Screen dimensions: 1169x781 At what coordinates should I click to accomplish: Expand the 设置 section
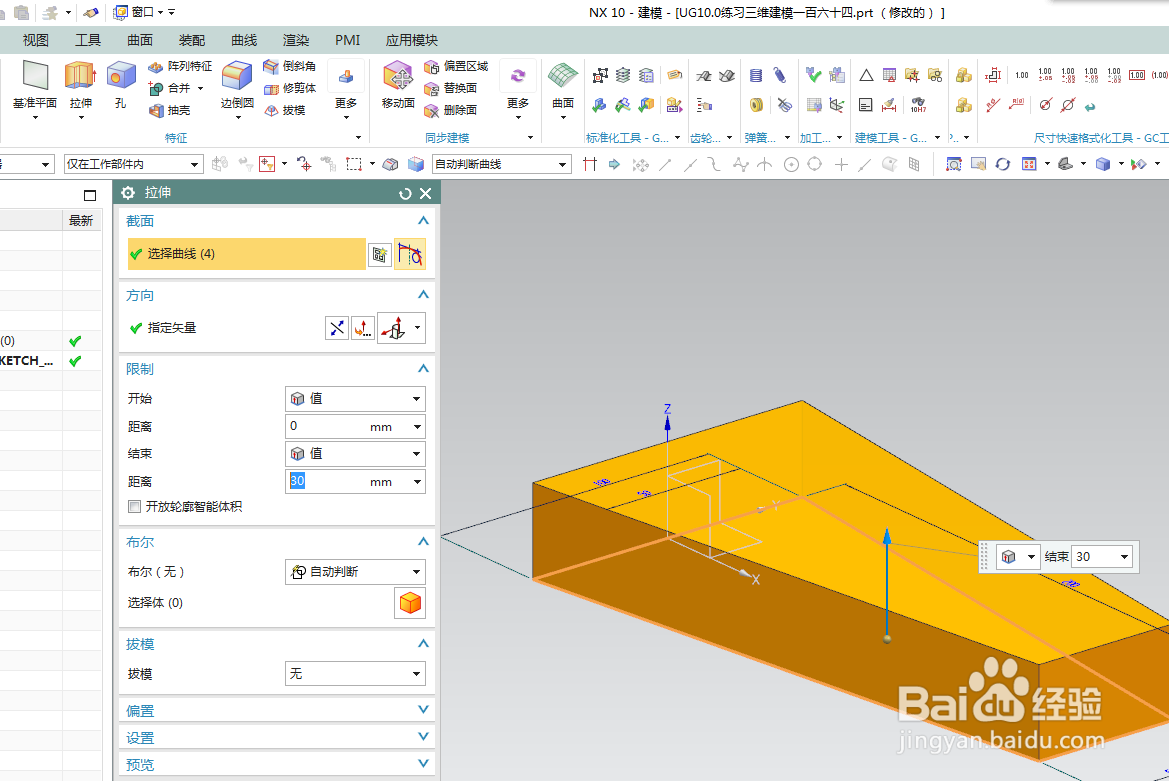[423, 736]
